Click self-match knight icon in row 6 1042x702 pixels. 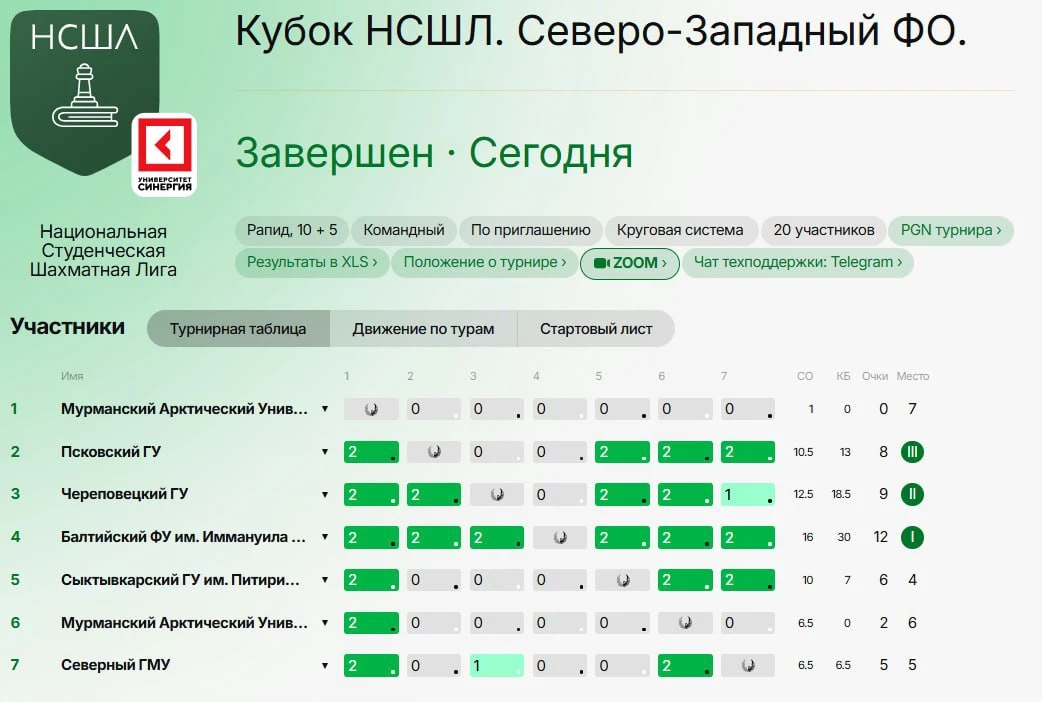[685, 623]
